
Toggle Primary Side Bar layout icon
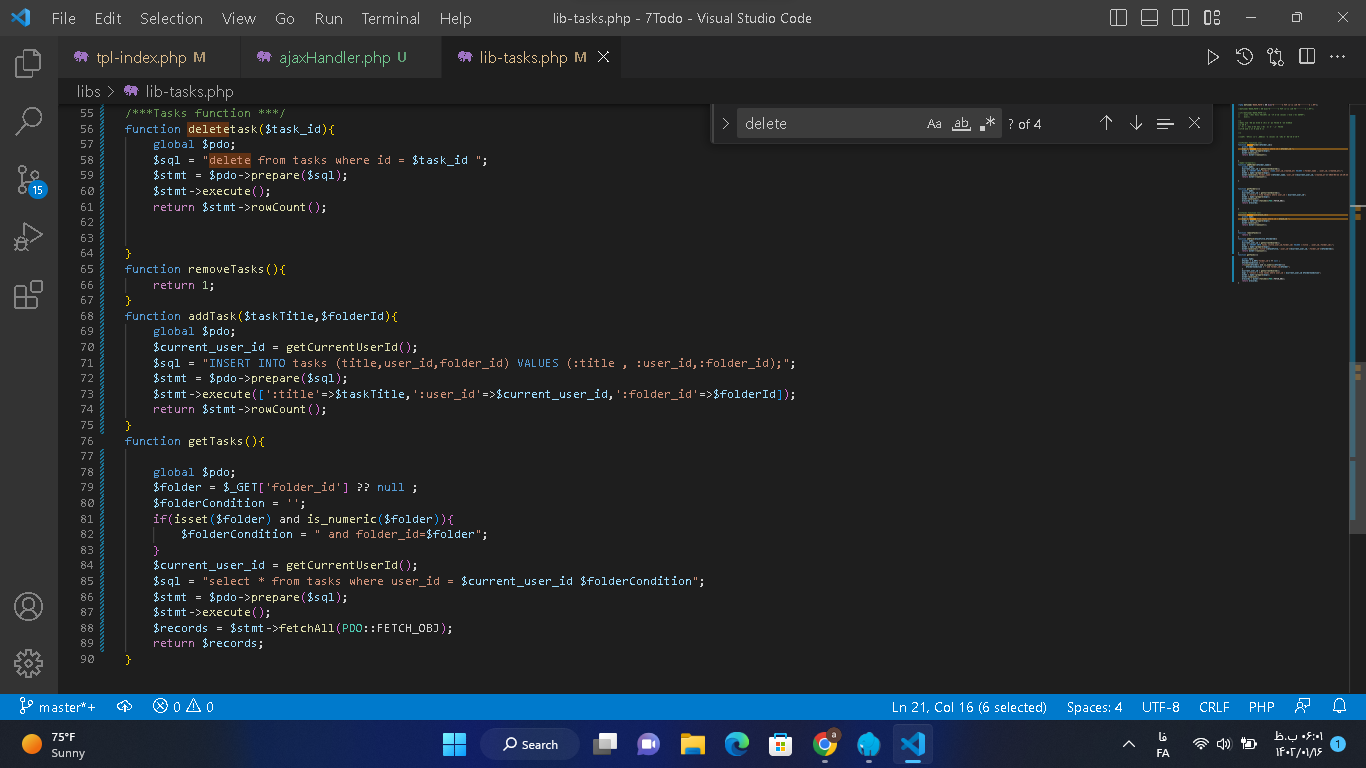click(x=1119, y=18)
